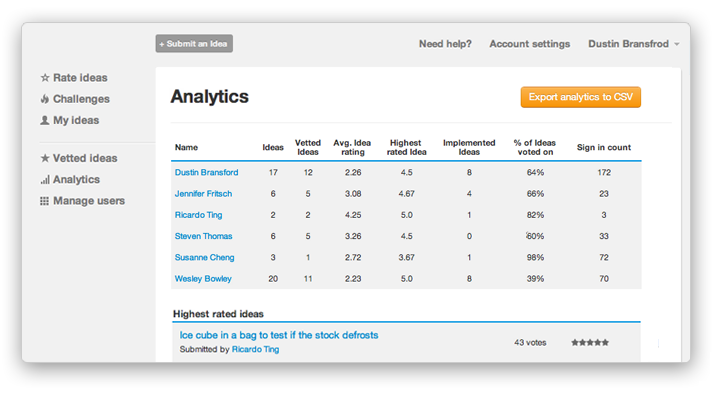
Task: Open Dustin Bransford's profile link in table
Action: (x=206, y=173)
